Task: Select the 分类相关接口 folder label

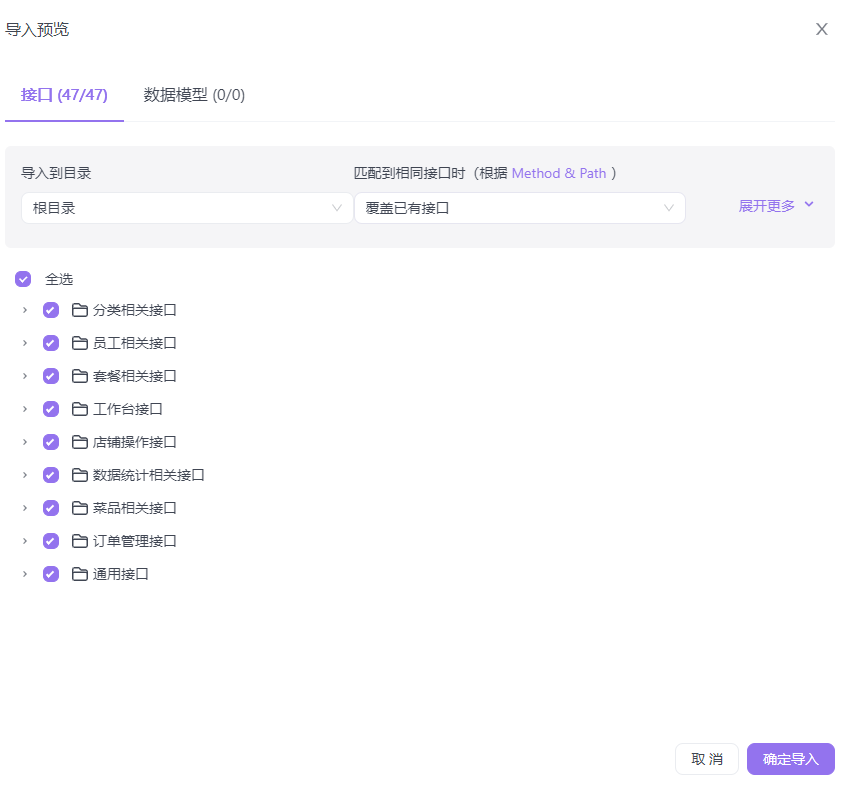Action: point(134,310)
